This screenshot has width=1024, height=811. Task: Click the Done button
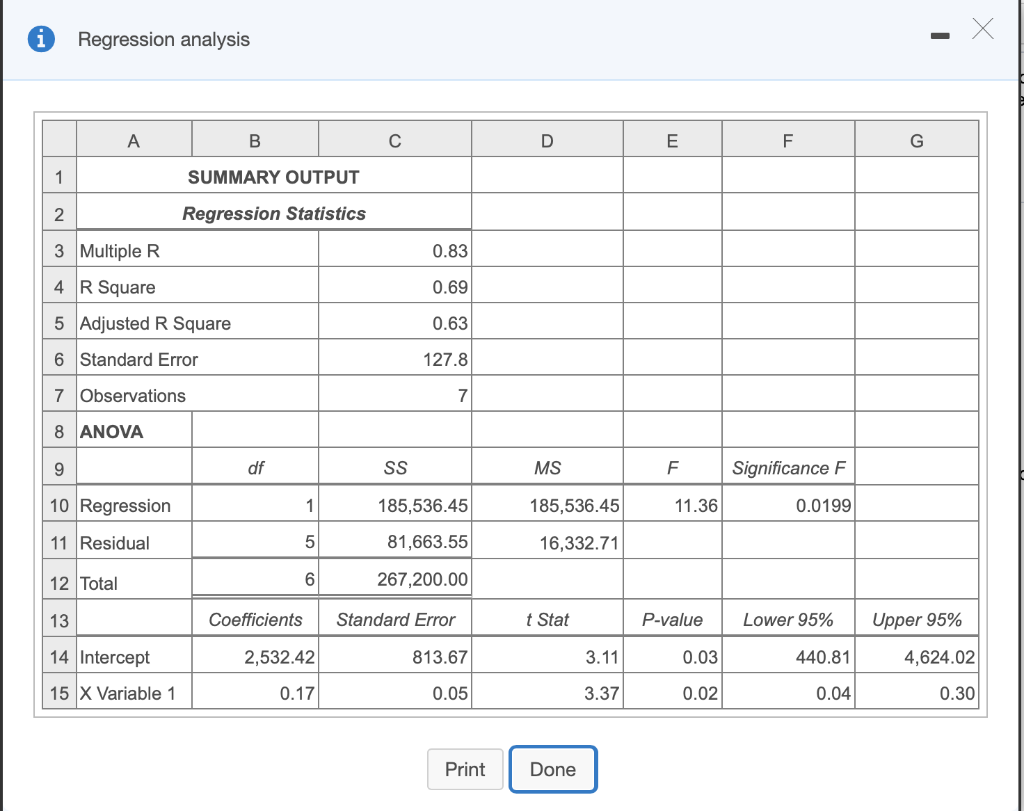(x=553, y=769)
